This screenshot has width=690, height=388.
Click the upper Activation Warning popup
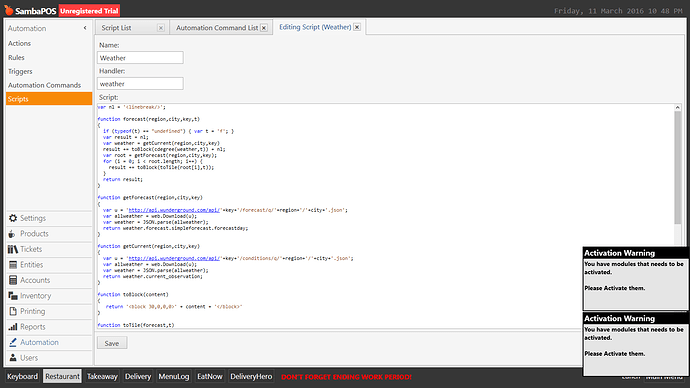pos(635,278)
